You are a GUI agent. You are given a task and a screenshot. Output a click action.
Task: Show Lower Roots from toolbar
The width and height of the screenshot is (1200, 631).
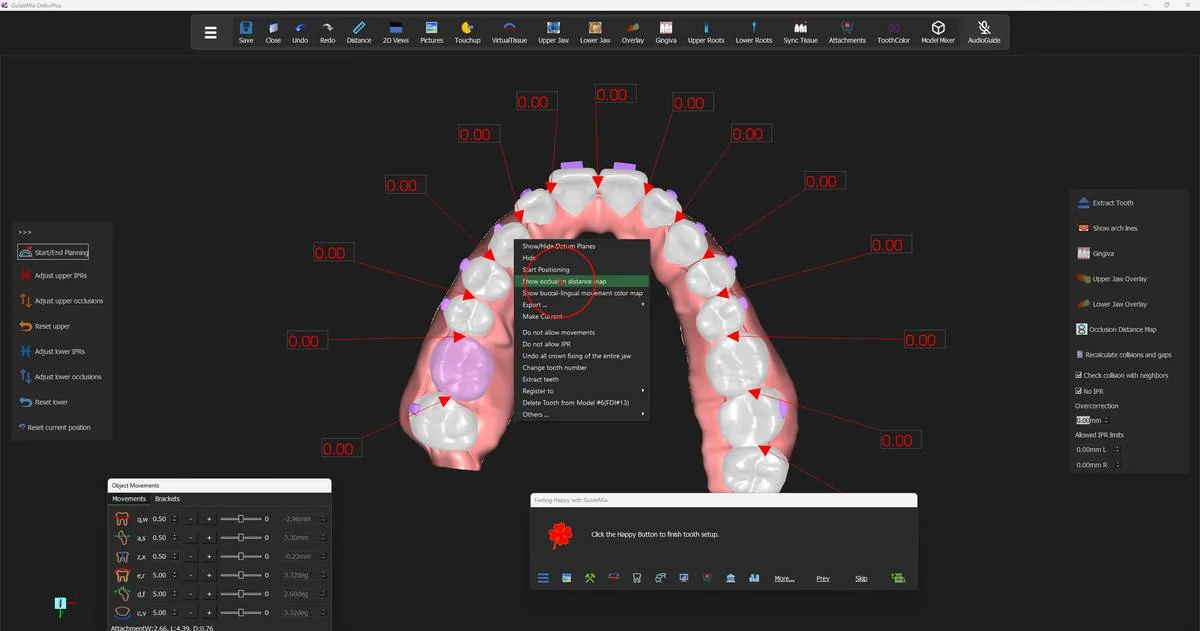[x=754, y=32]
